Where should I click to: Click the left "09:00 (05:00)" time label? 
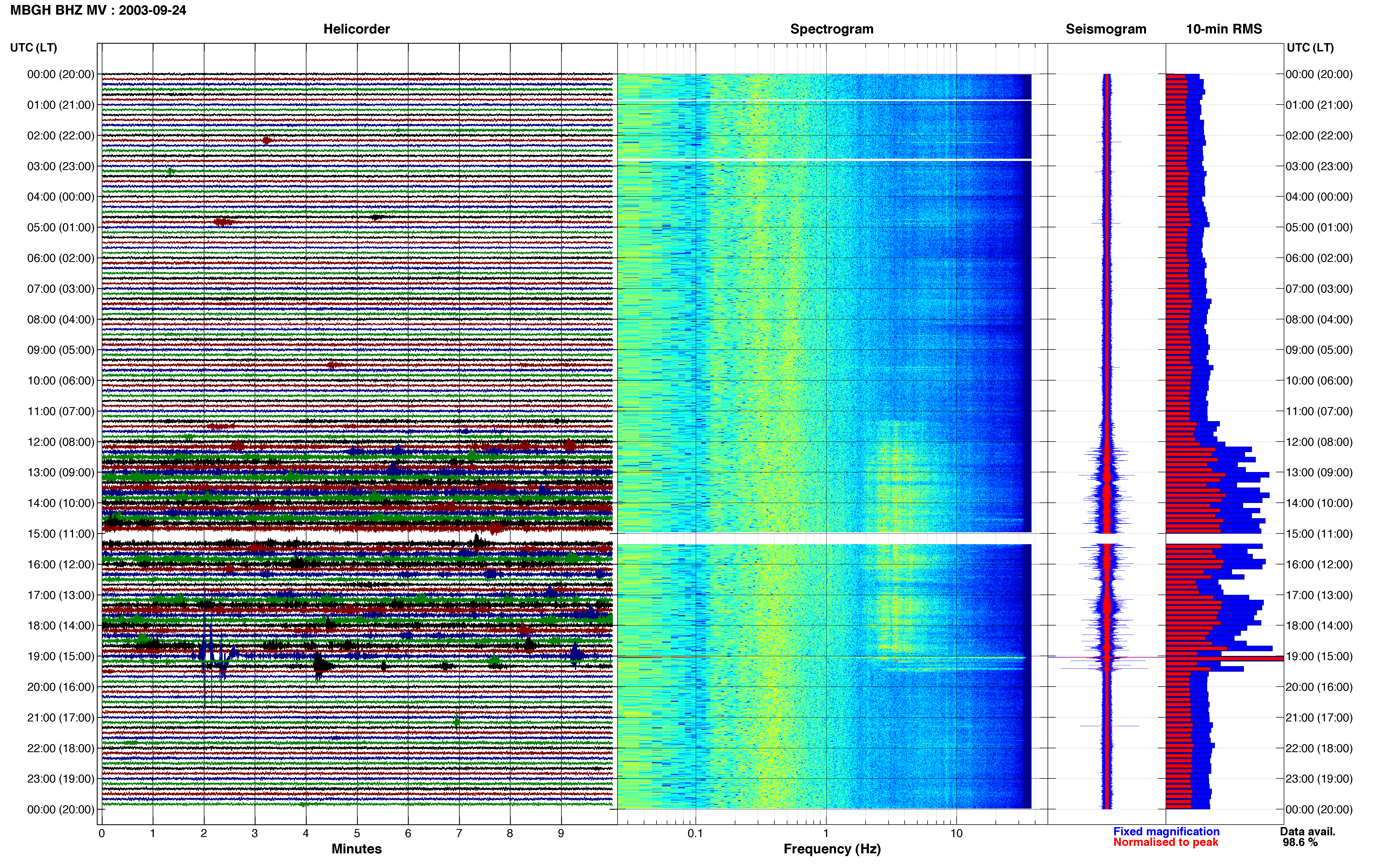61,350
